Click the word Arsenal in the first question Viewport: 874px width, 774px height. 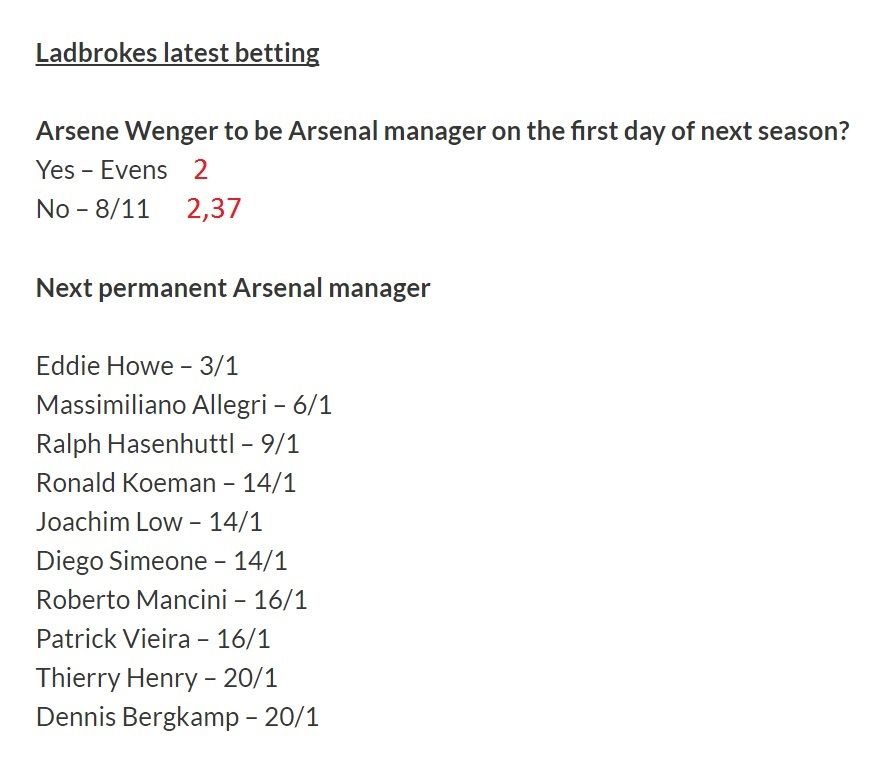tap(333, 132)
